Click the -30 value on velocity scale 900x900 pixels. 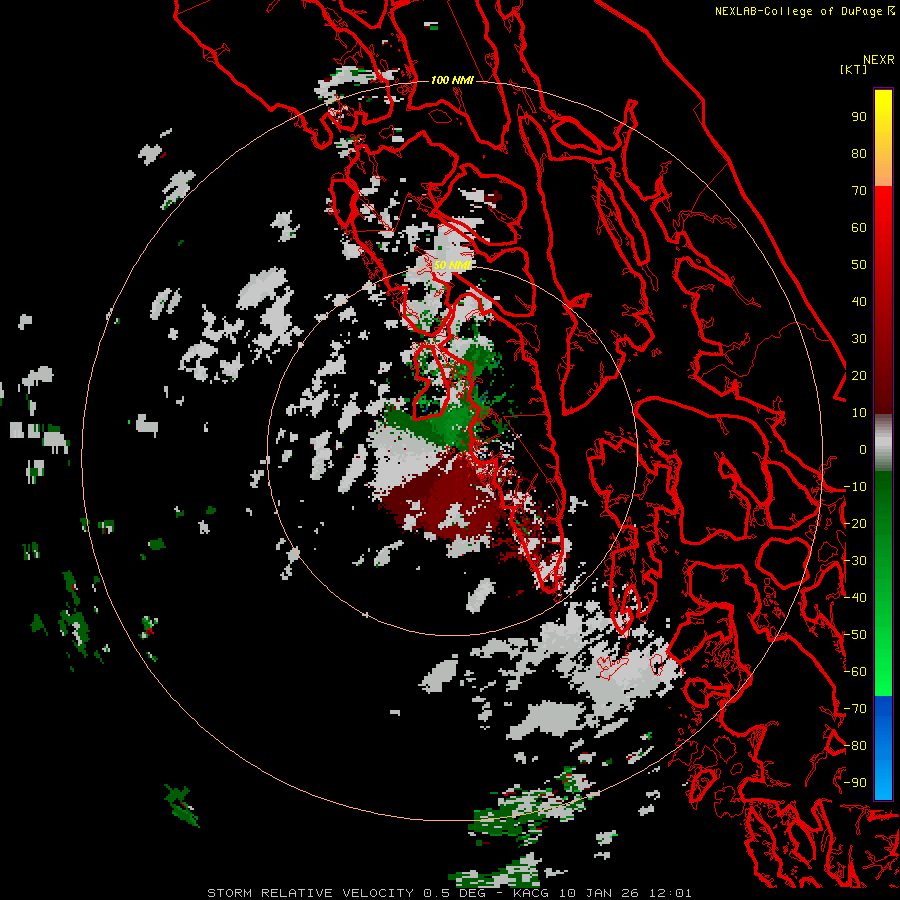pyautogui.click(x=855, y=561)
